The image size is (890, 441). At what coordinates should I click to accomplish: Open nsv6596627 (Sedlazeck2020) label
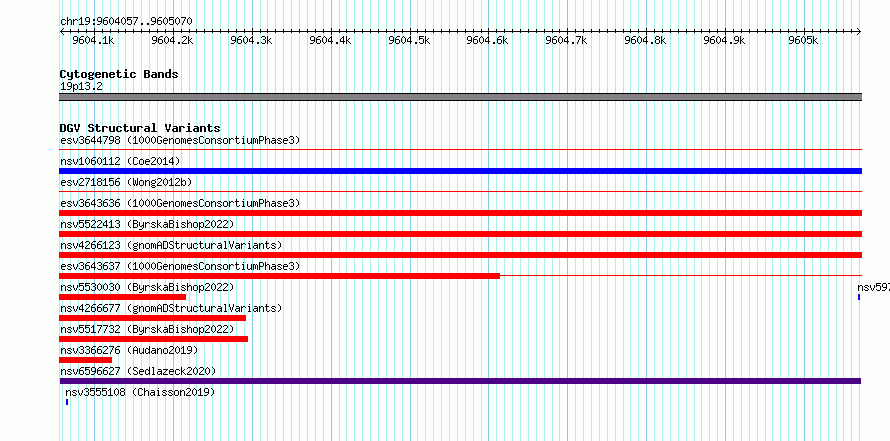pyautogui.click(x=138, y=371)
